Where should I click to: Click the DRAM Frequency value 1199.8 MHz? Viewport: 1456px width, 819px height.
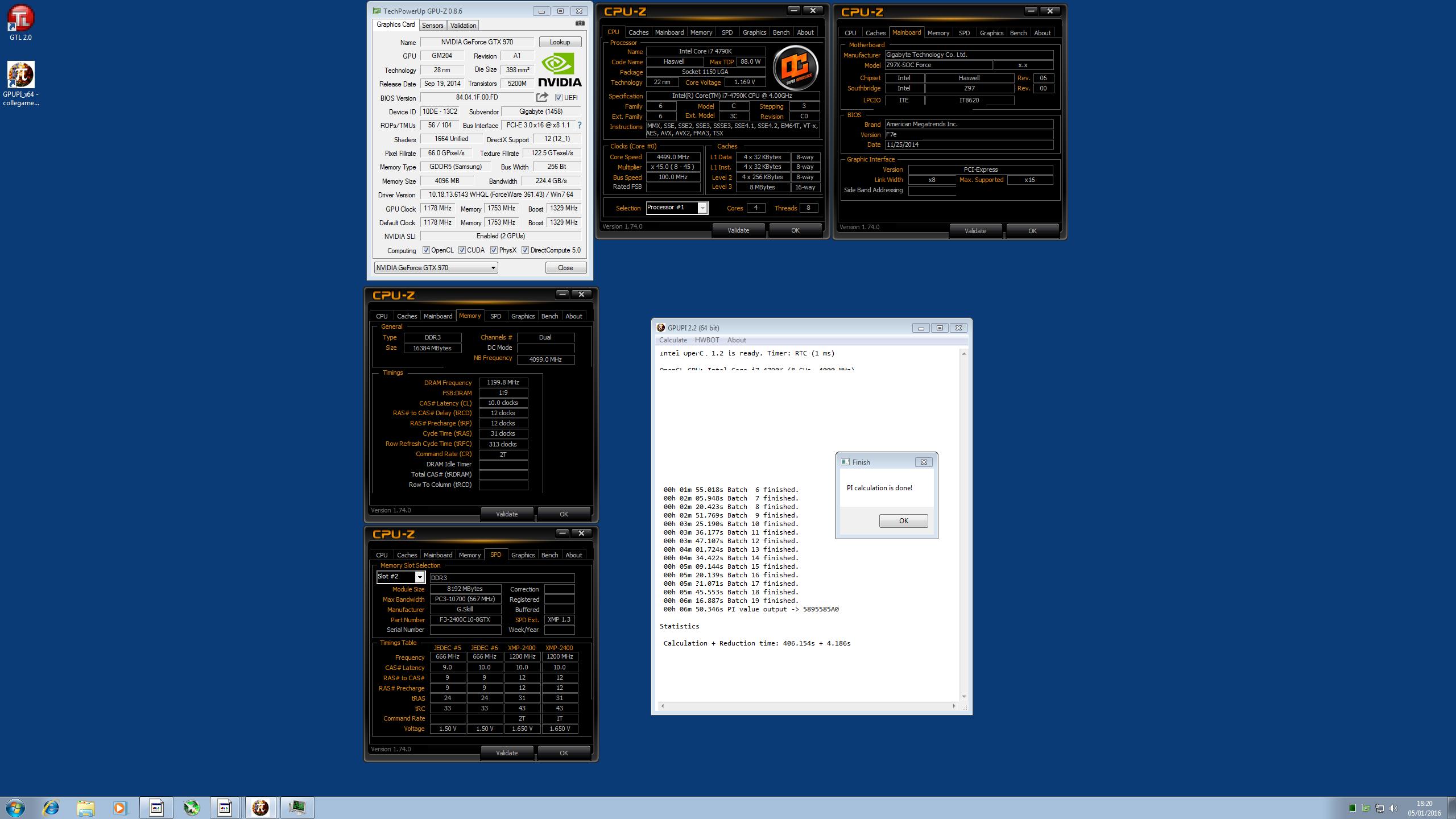[503, 383]
